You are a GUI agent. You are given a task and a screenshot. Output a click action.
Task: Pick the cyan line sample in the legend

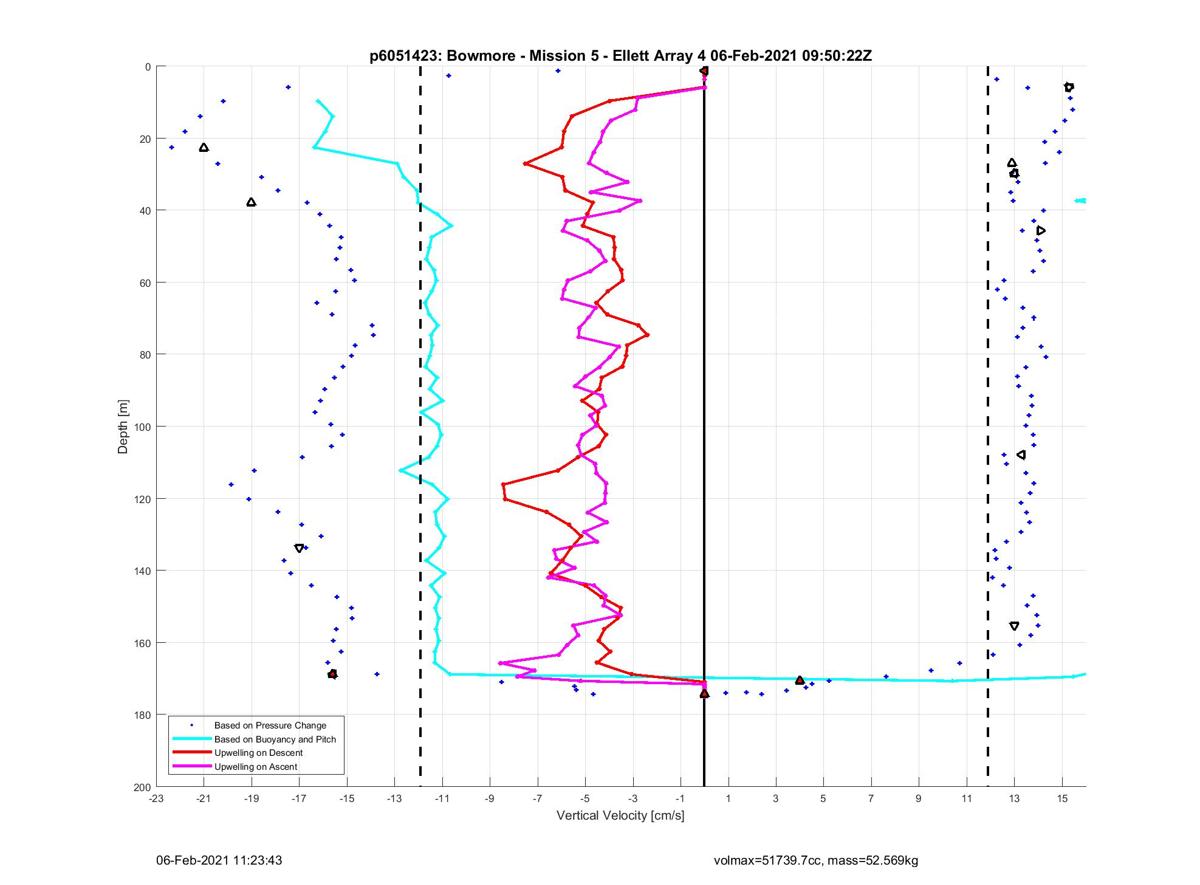coord(192,739)
